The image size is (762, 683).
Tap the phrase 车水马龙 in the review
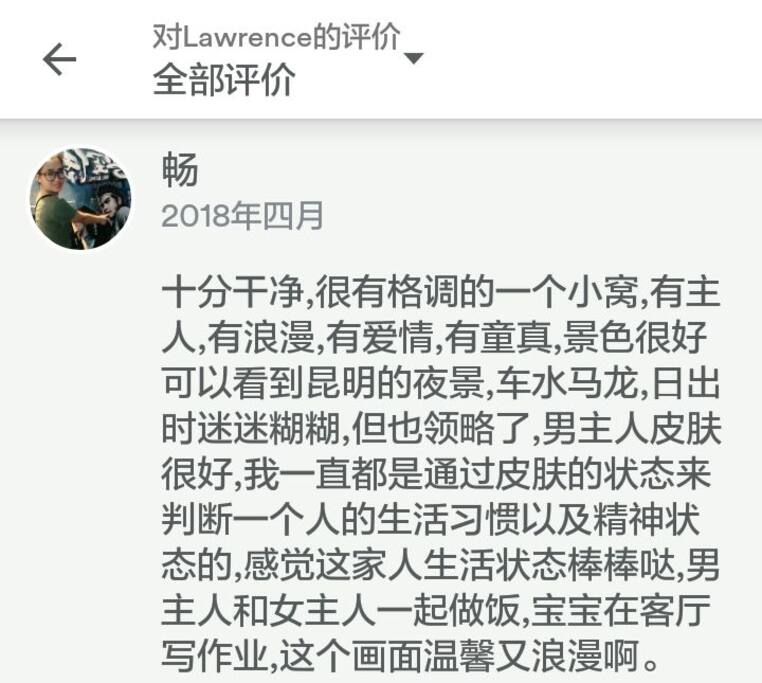point(567,383)
